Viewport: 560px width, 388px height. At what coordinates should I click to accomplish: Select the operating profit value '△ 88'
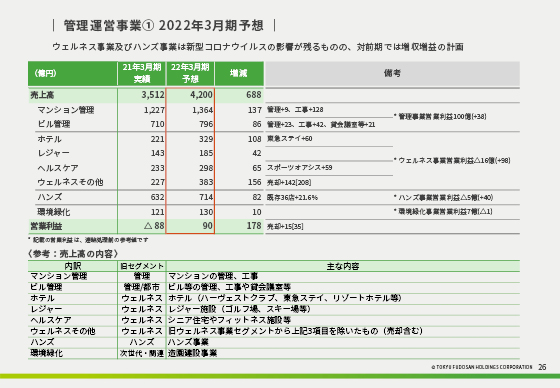154,226
